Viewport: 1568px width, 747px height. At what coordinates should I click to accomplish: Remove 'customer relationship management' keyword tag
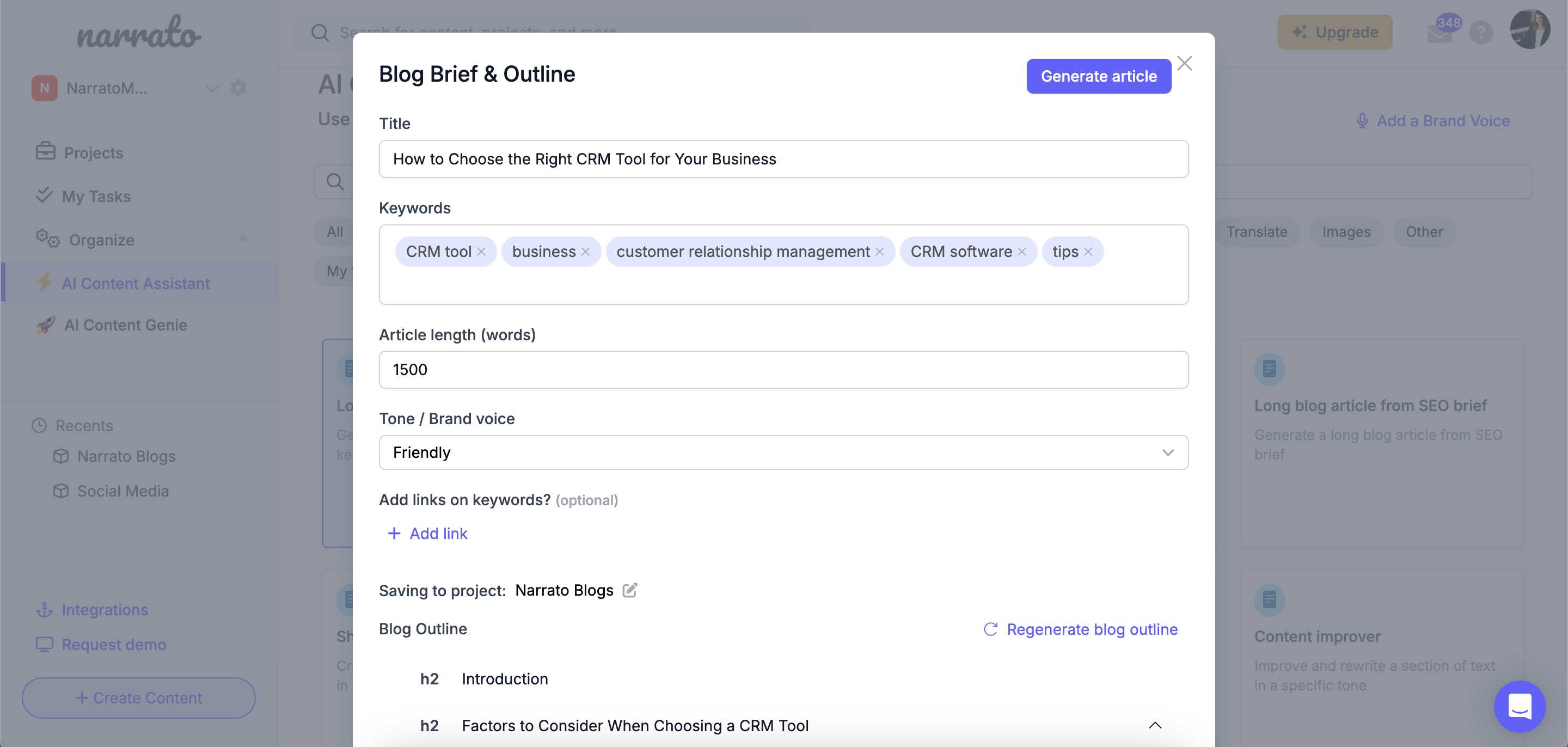click(x=880, y=252)
